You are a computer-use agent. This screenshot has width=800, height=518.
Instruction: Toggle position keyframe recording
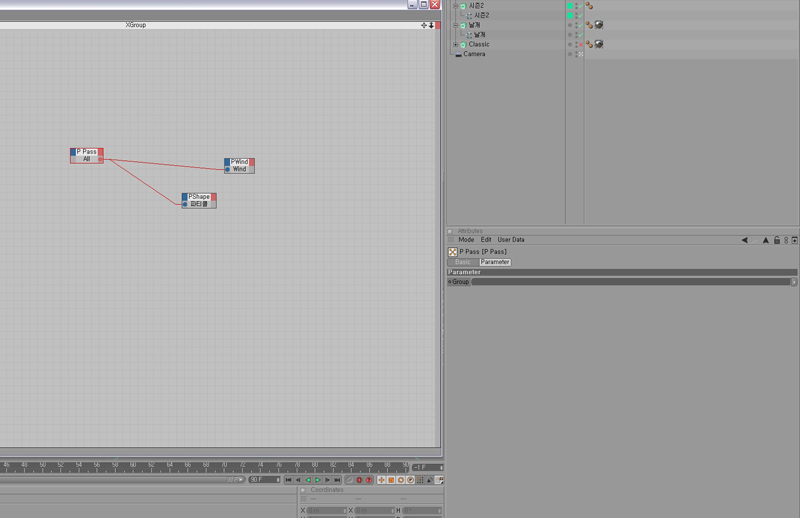click(x=381, y=480)
